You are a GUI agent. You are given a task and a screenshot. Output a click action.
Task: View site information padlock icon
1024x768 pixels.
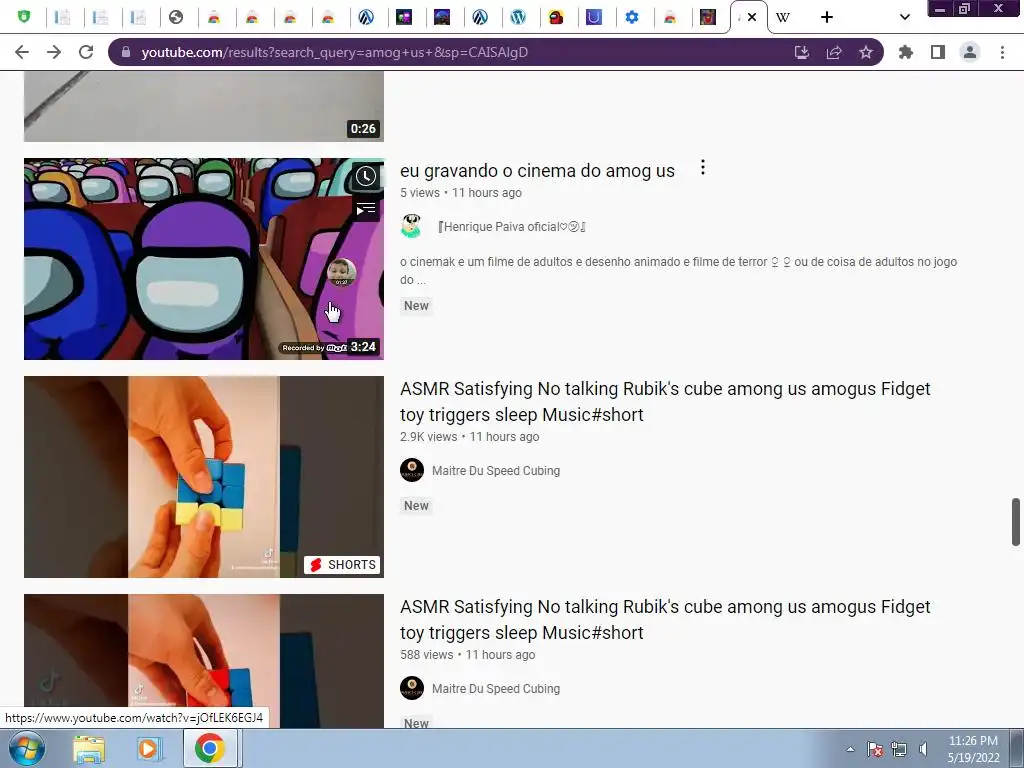126,52
